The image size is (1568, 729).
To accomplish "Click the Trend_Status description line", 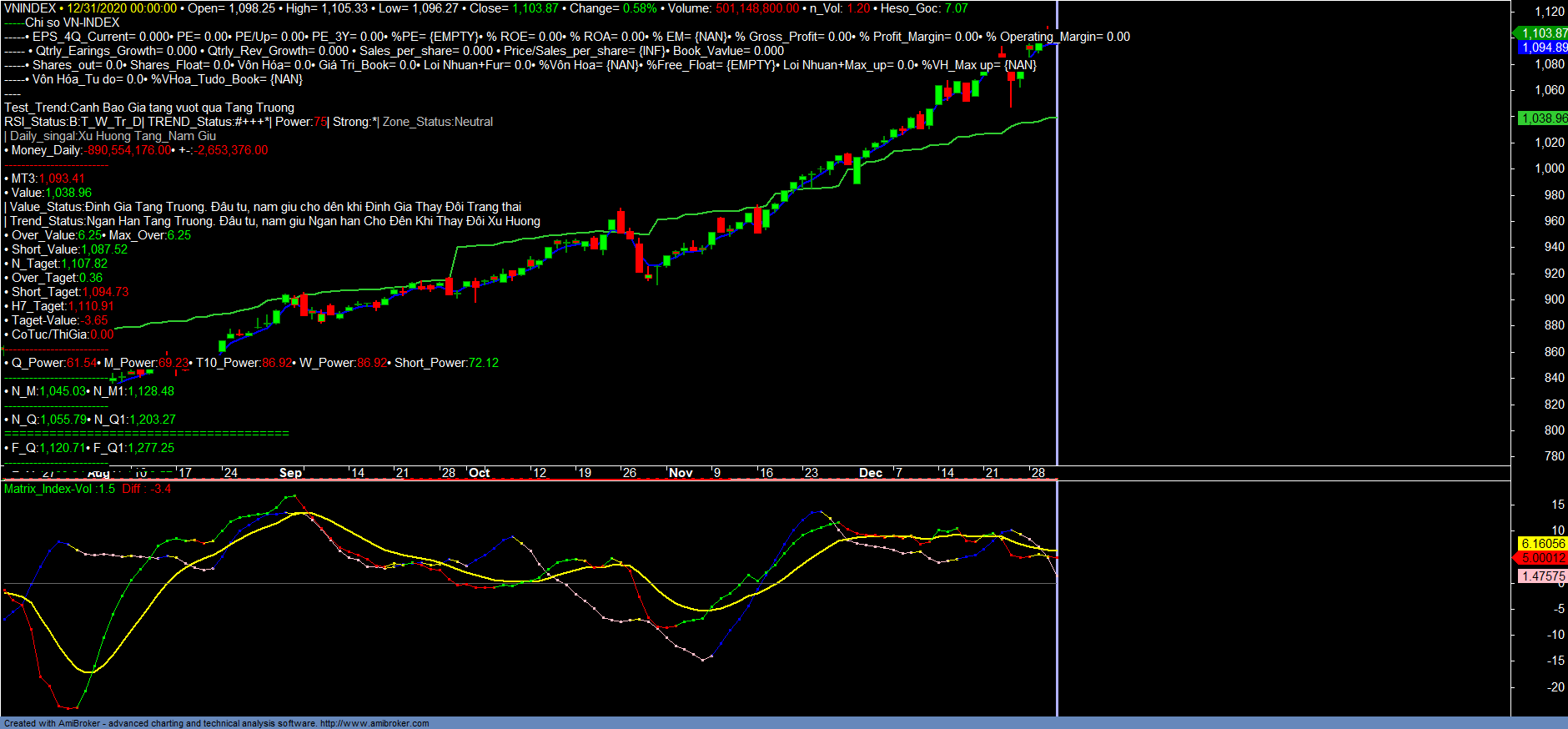I will pos(275,221).
